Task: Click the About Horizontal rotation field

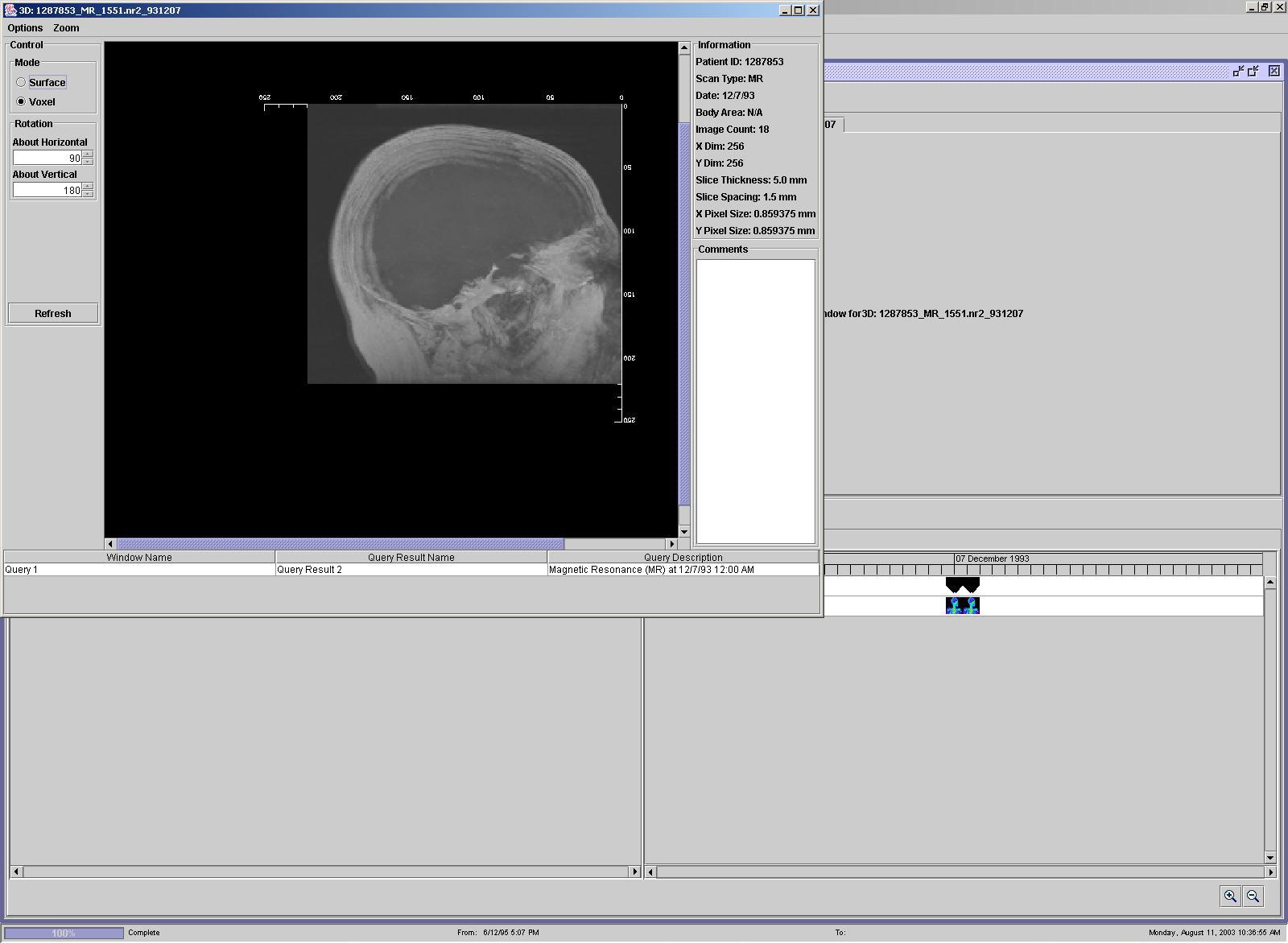Action: click(x=47, y=158)
